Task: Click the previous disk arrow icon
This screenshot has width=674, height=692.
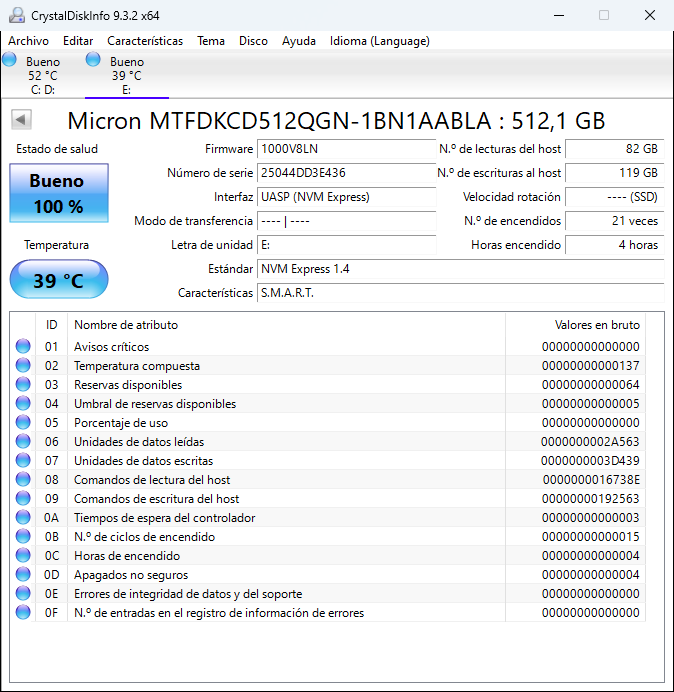Action: [21, 120]
